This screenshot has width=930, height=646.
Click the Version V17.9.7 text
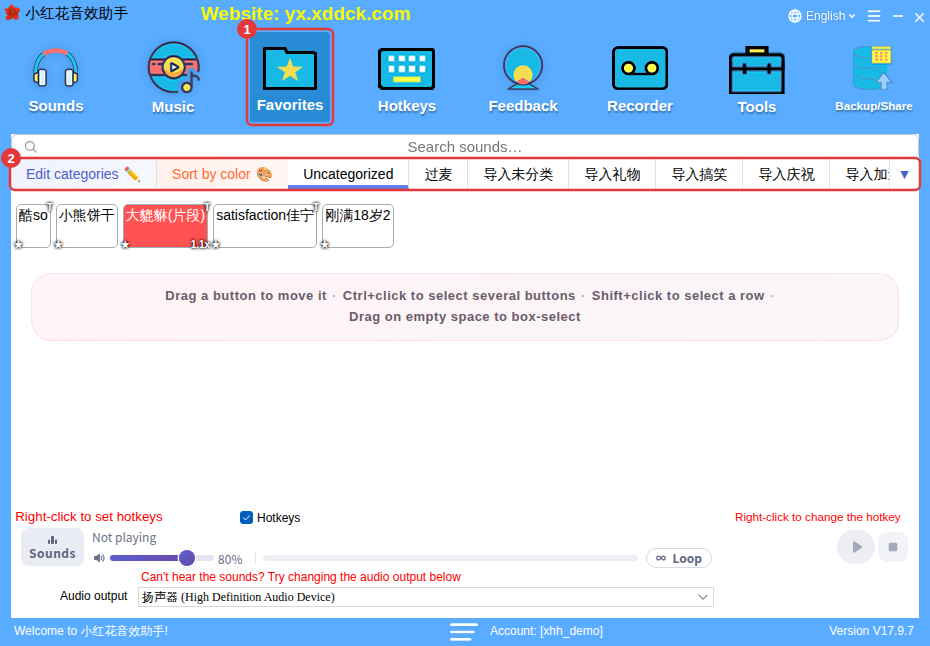871,631
